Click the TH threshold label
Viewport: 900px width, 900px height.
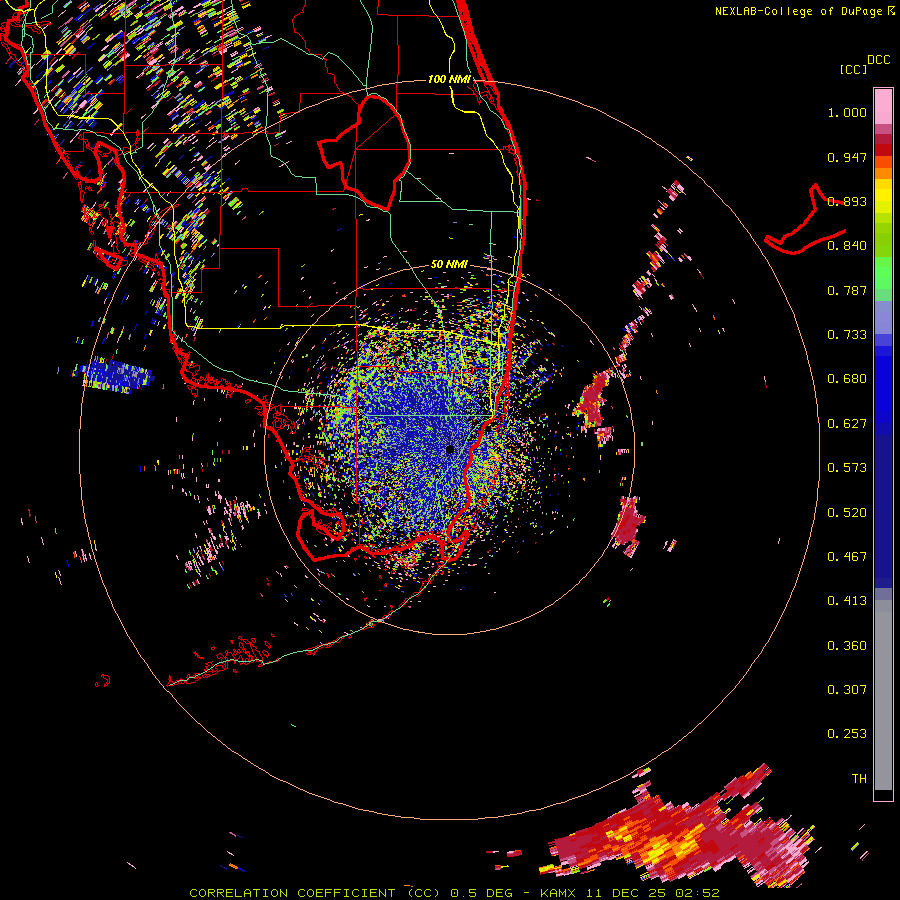click(859, 779)
